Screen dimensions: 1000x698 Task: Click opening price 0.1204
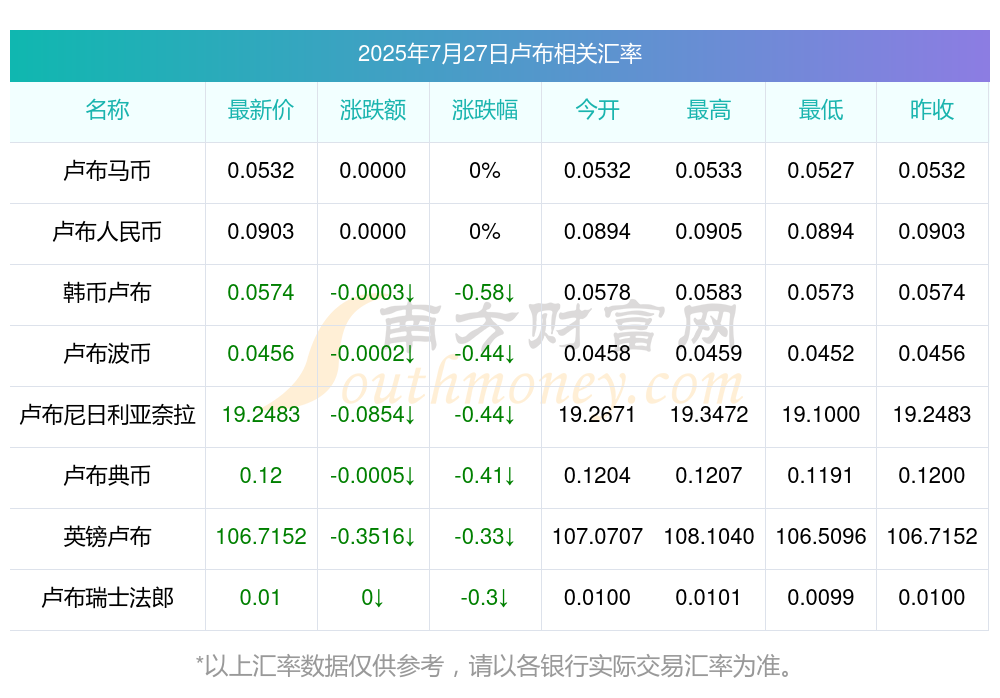[597, 475]
